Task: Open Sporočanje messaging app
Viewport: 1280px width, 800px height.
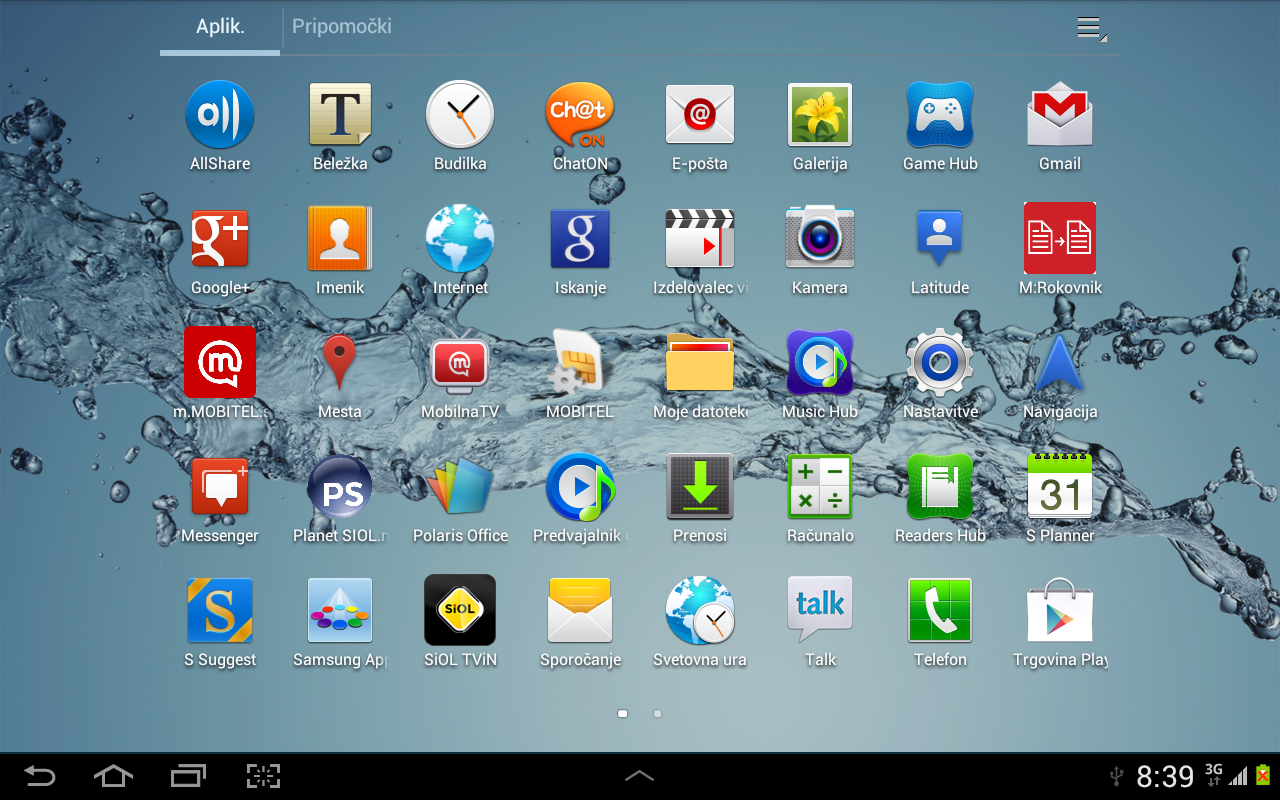Action: [x=580, y=611]
